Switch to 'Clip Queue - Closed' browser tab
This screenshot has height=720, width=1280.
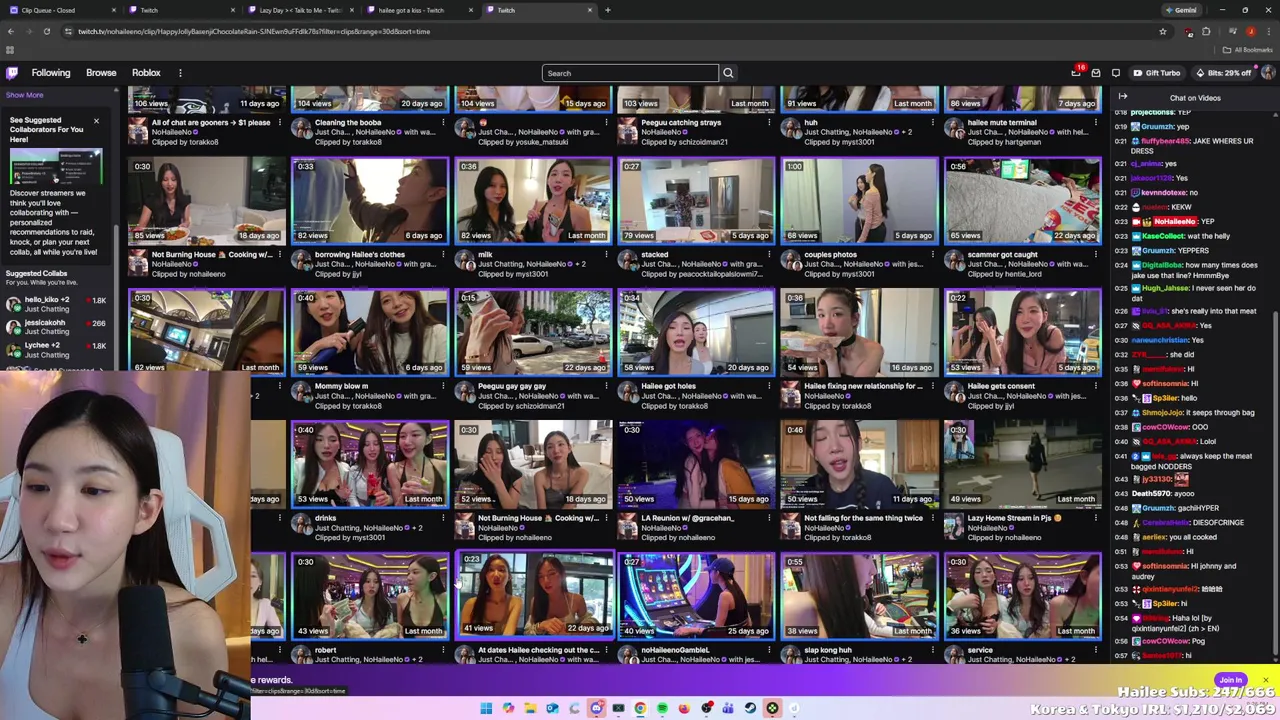tap(60, 10)
